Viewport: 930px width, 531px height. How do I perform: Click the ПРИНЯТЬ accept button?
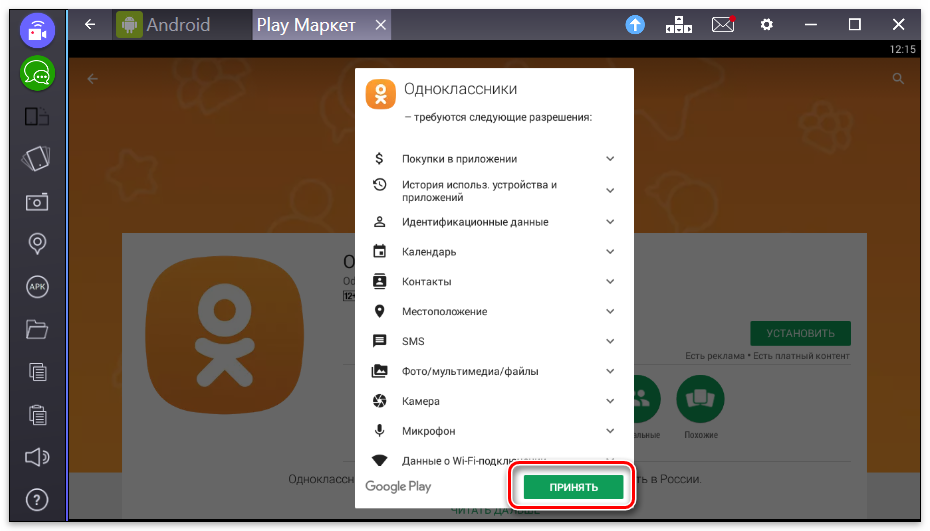pyautogui.click(x=573, y=487)
